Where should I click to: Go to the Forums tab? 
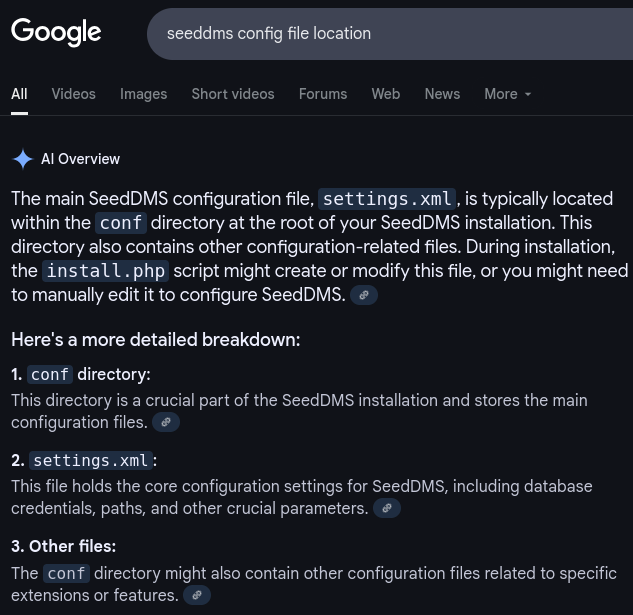[322, 94]
